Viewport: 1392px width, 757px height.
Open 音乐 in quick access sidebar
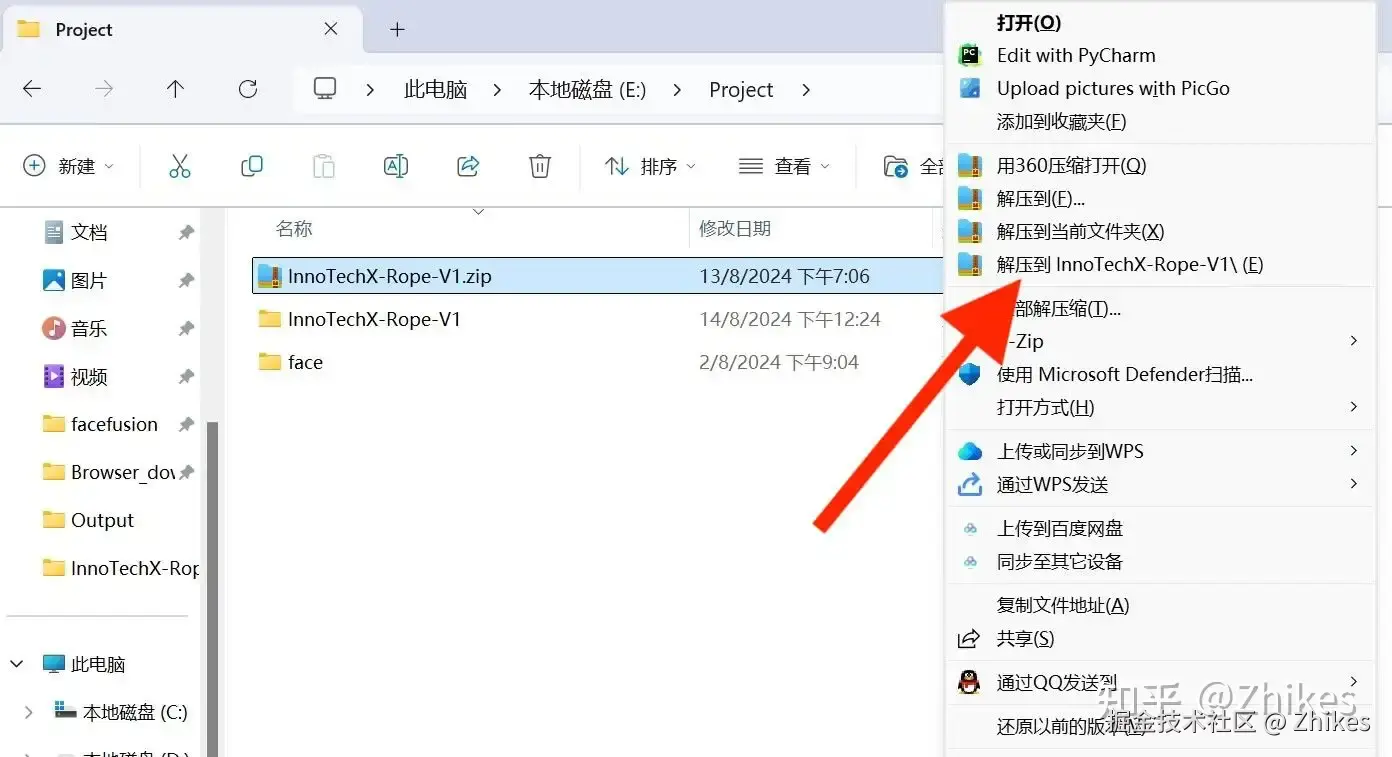pyautogui.click(x=89, y=328)
